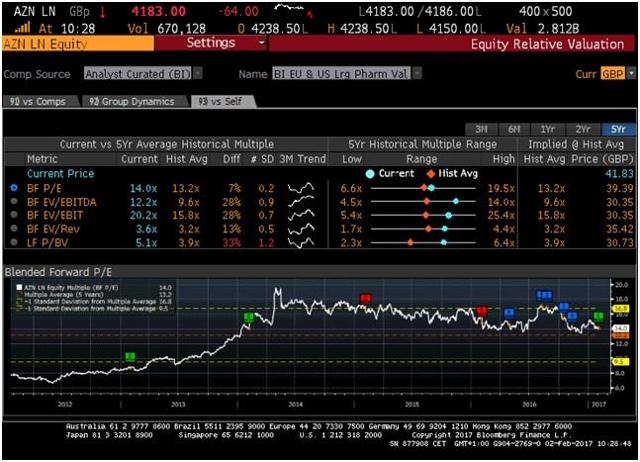Click the double blue event marker on chart
This screenshot has height=462, width=640.
544,295
